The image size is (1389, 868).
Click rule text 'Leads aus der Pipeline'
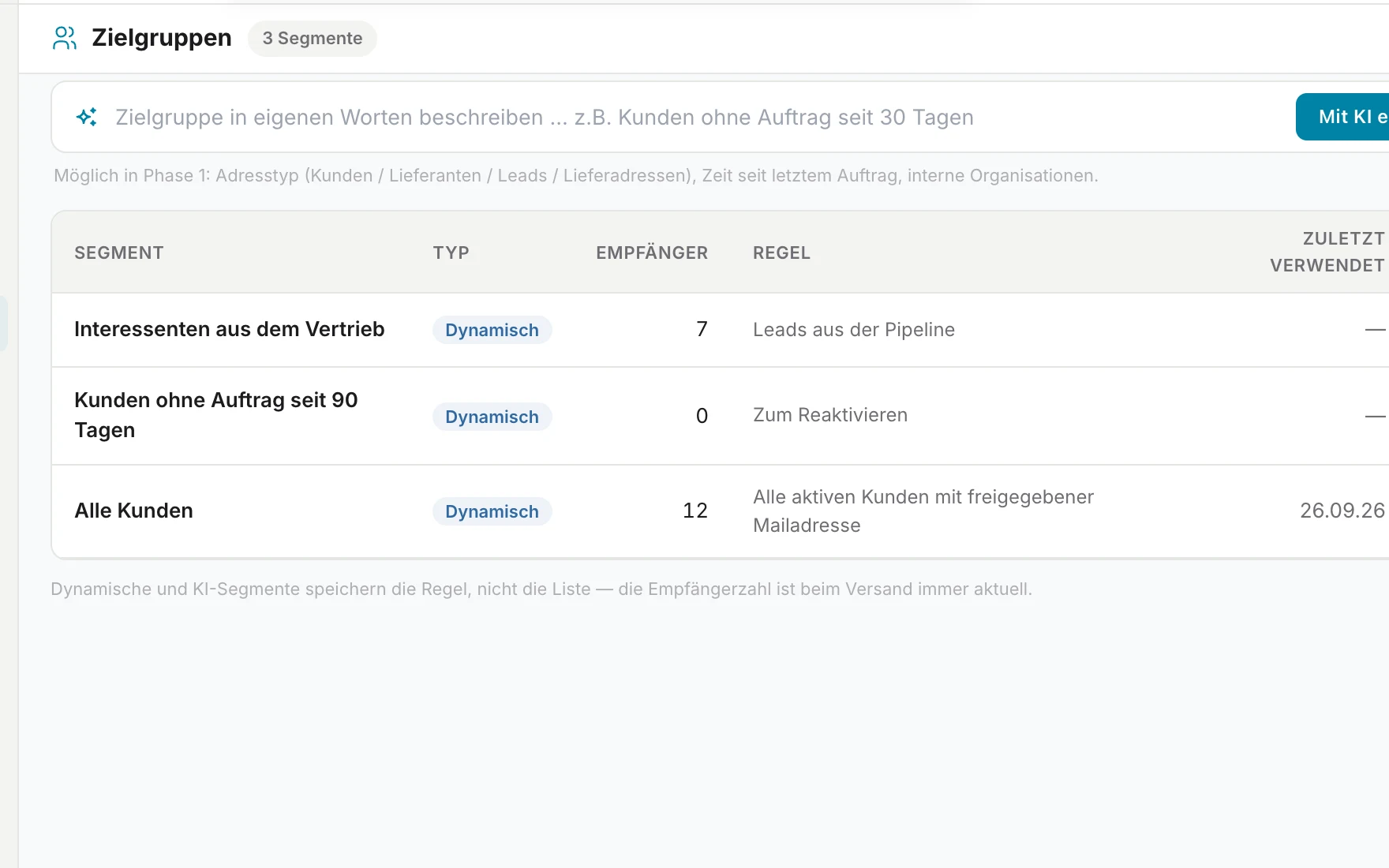point(854,330)
